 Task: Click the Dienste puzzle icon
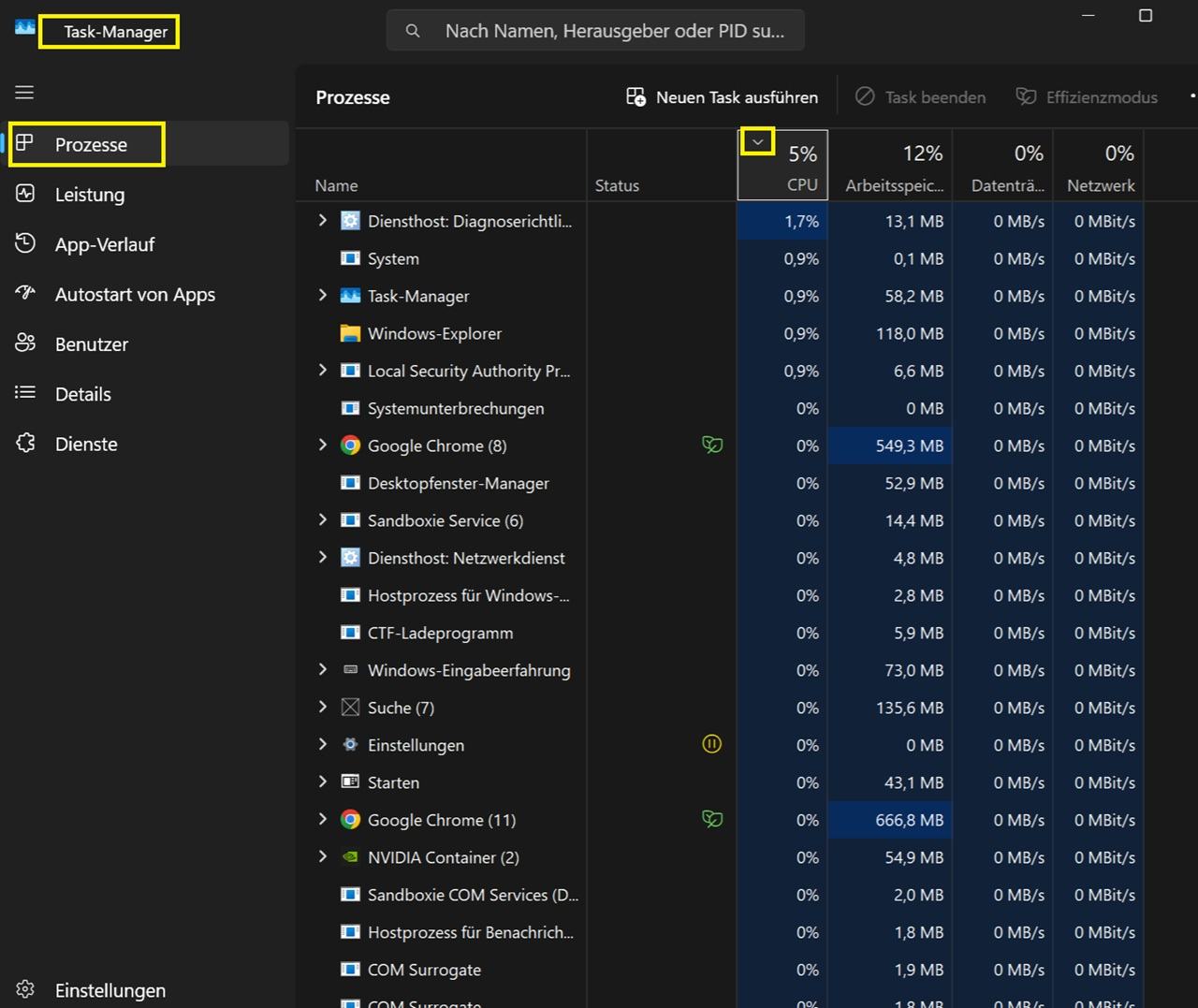[25, 443]
